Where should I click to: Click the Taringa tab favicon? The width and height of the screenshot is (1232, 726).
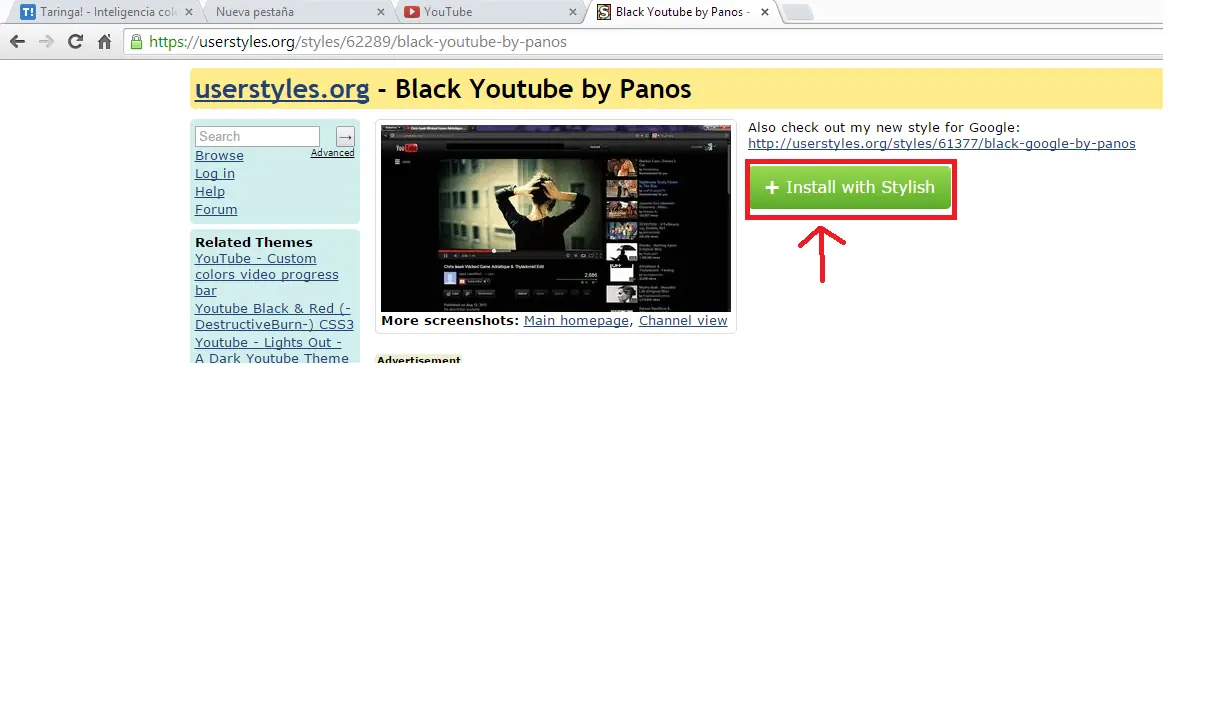pyautogui.click(x=28, y=12)
